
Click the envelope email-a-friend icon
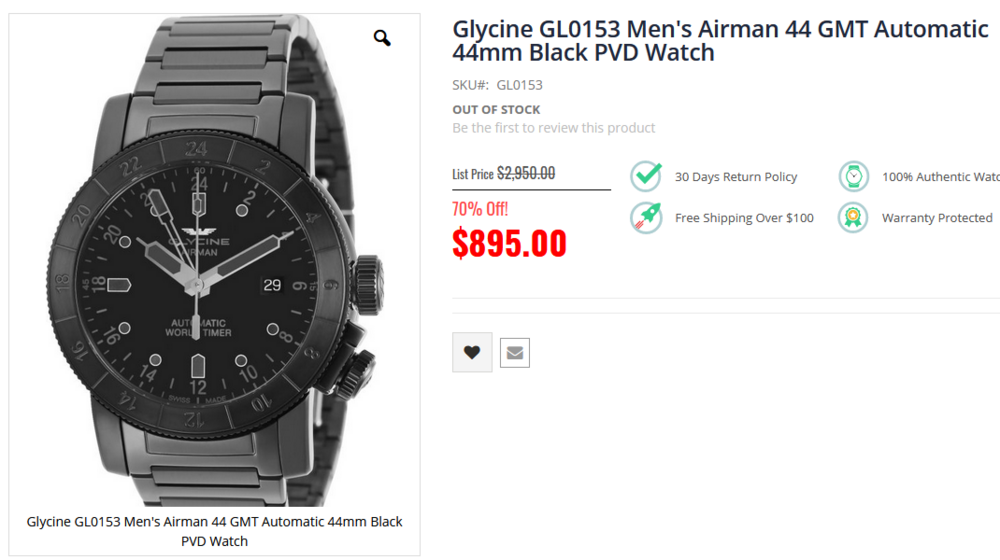(x=515, y=352)
